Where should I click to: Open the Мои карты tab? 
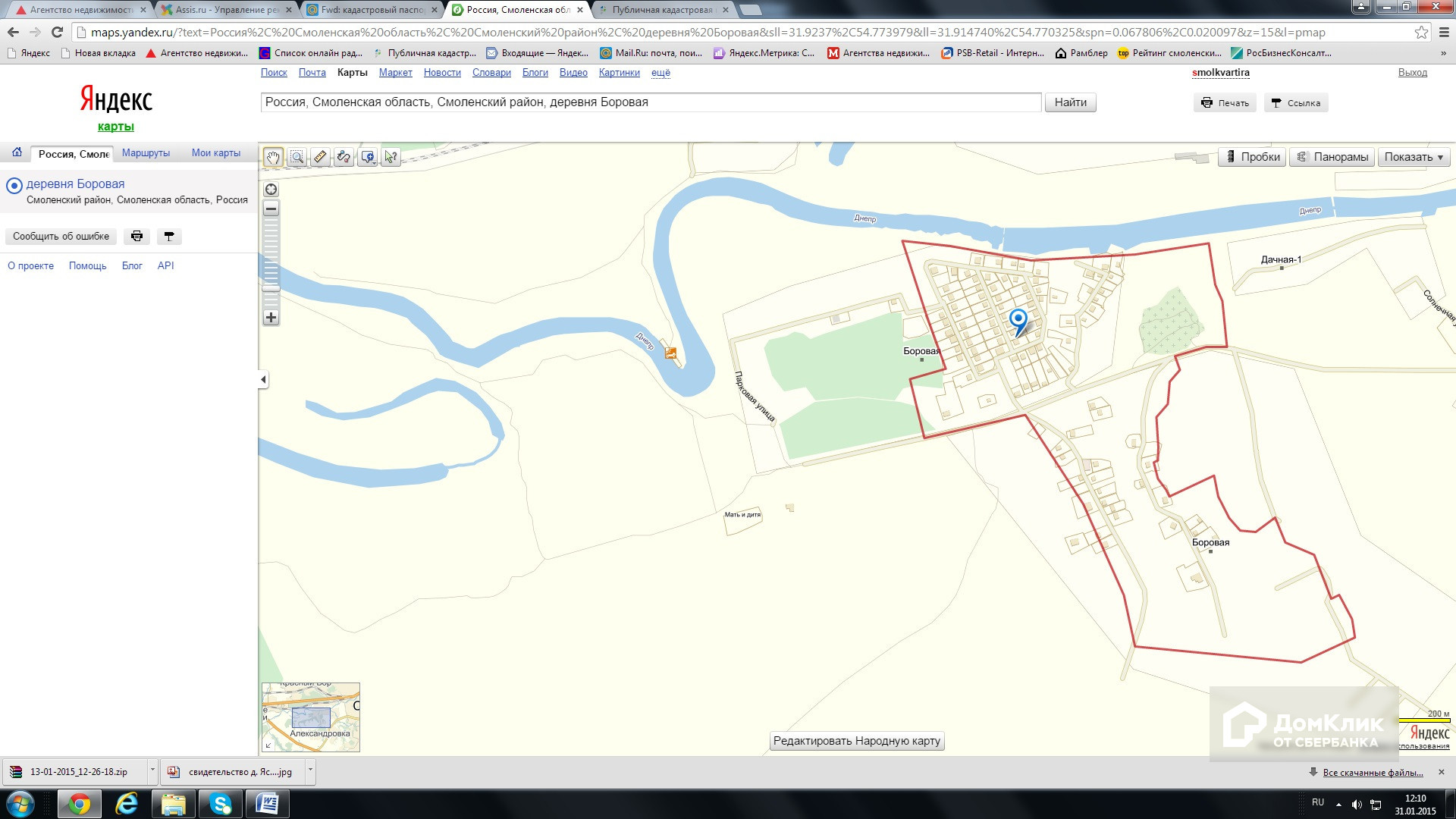tap(215, 153)
